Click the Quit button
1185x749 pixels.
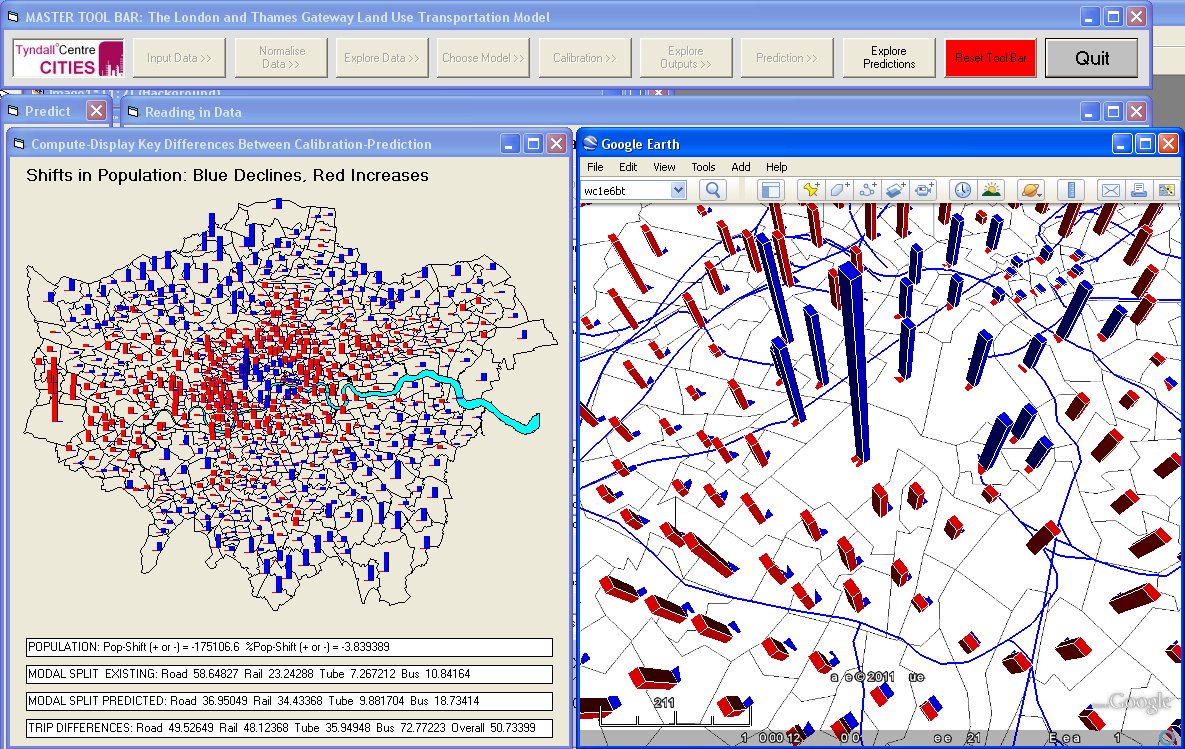pos(1091,58)
